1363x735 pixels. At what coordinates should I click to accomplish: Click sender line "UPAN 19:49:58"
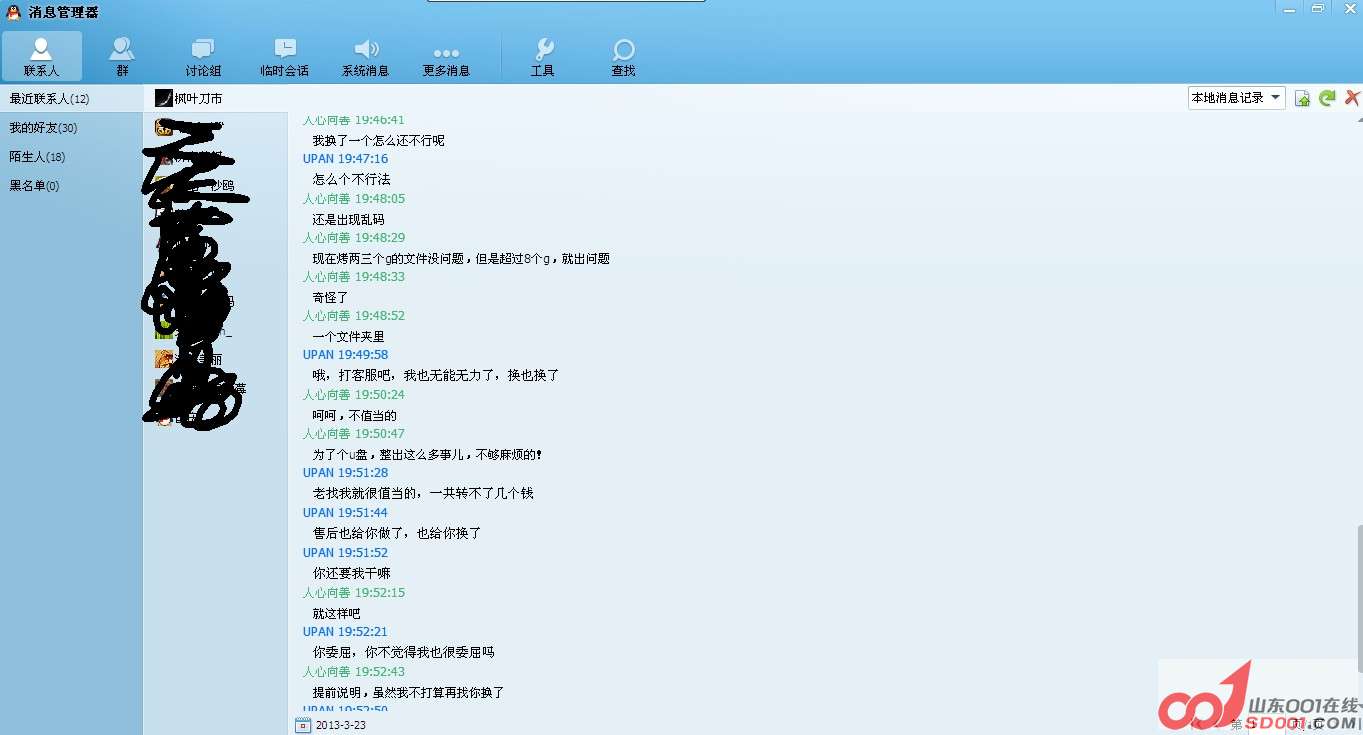pyautogui.click(x=345, y=355)
